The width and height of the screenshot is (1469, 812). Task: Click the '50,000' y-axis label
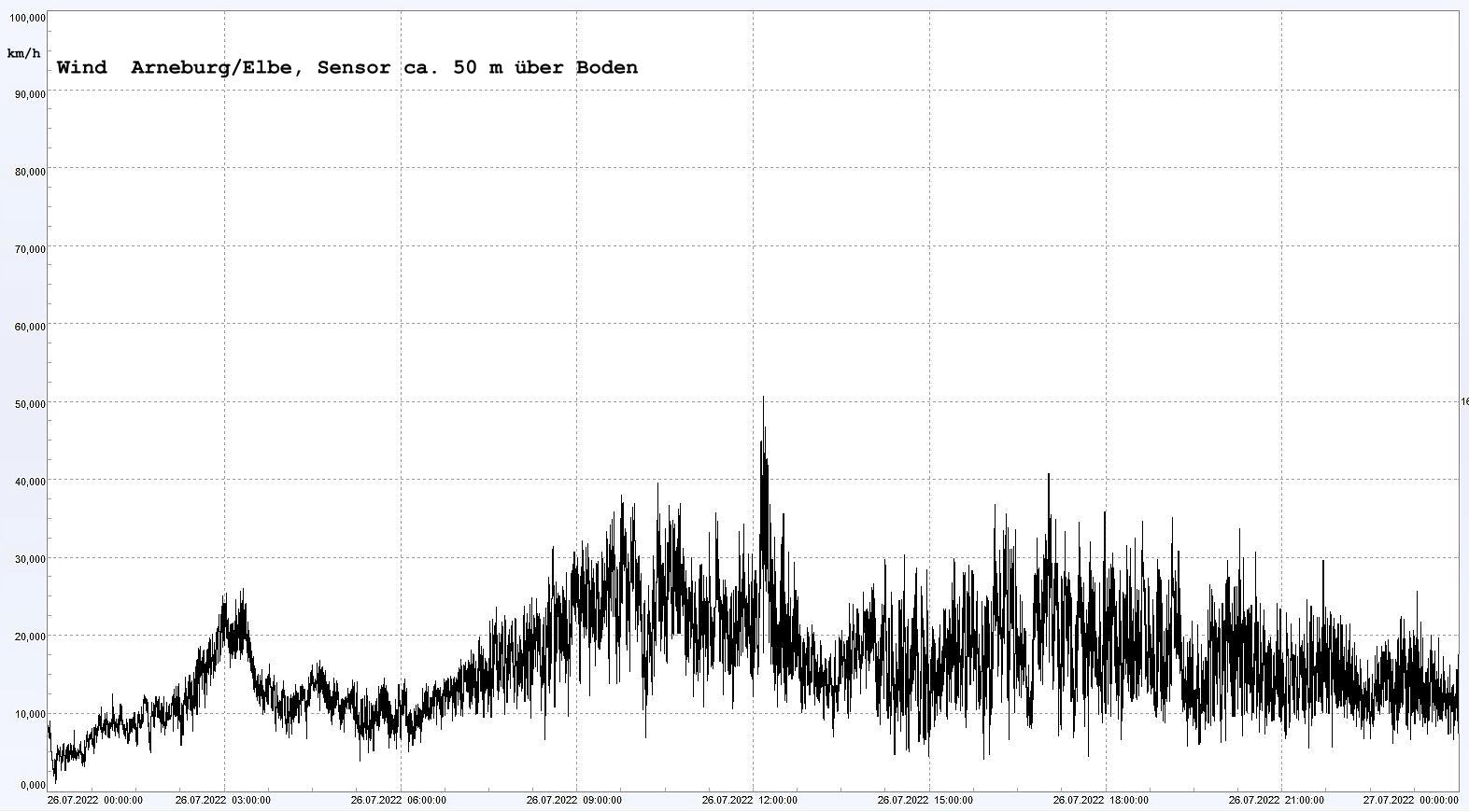[30, 403]
